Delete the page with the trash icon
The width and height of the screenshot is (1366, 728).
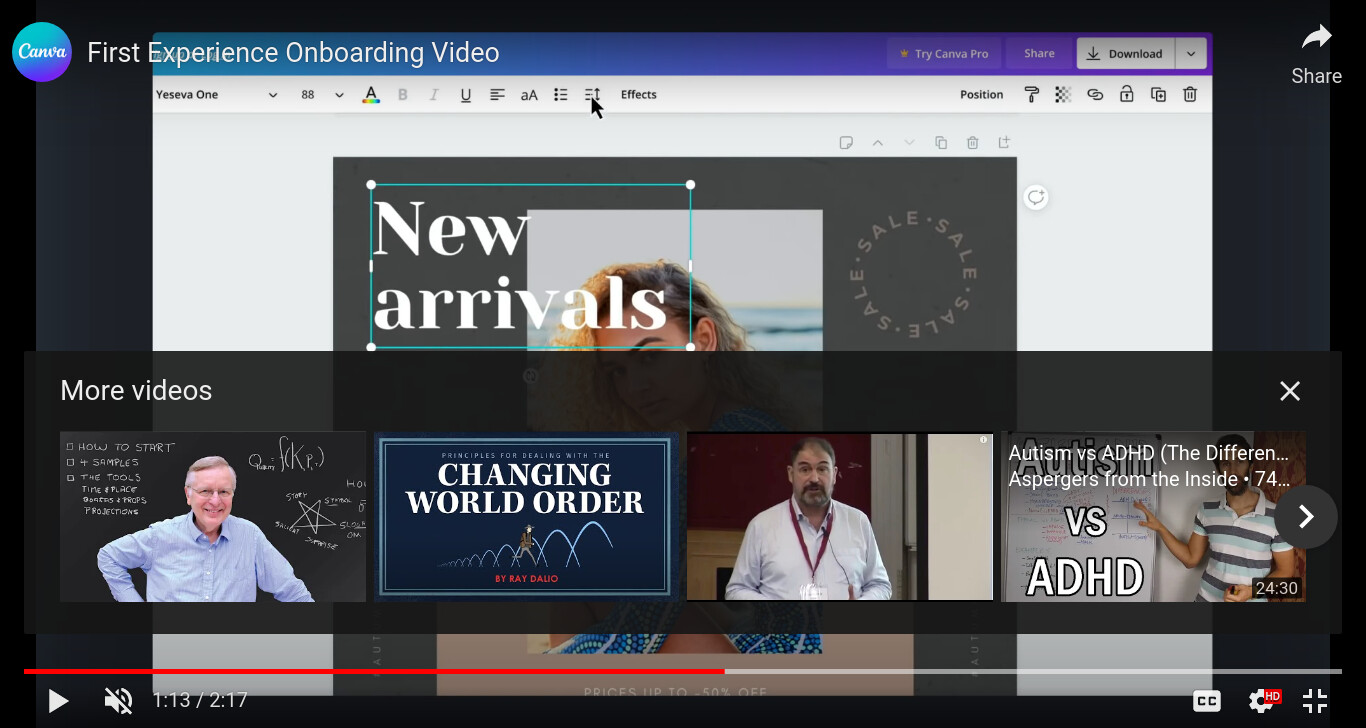click(973, 143)
